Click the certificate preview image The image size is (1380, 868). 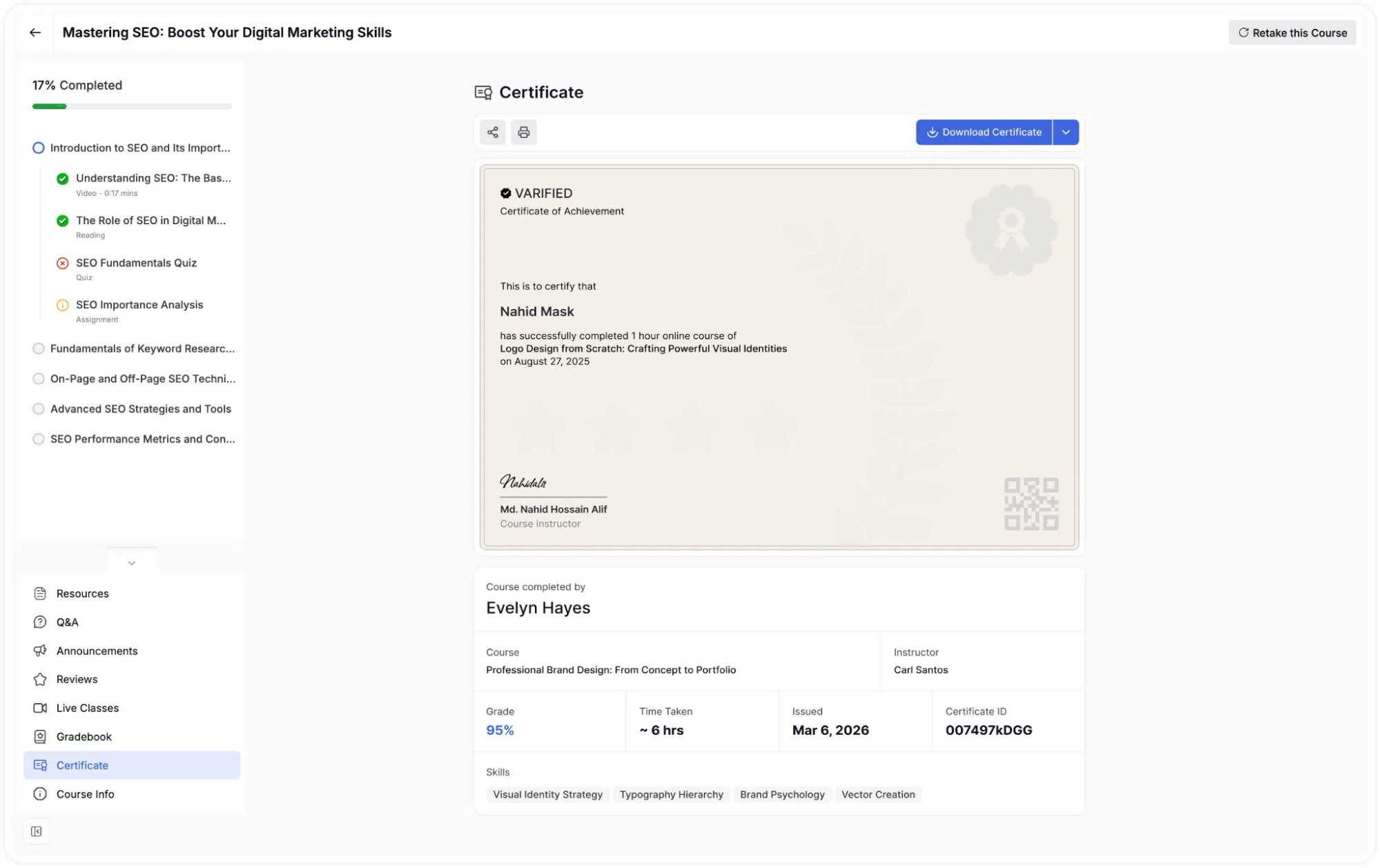tap(779, 357)
